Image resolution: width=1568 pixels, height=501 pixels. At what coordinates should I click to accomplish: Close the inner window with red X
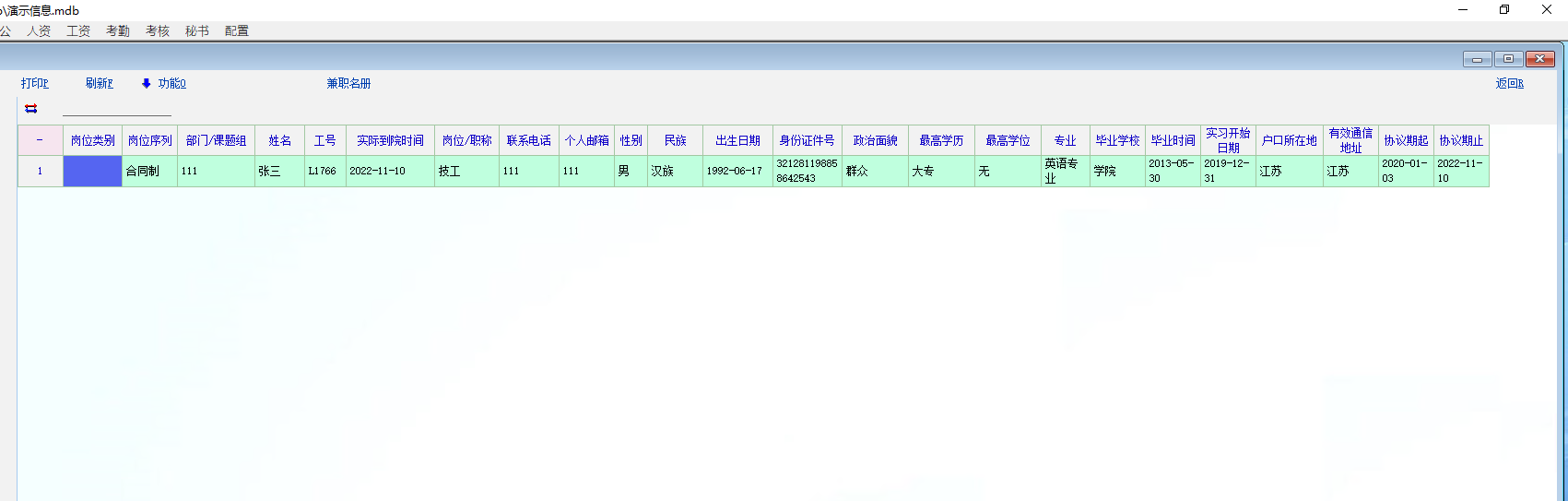(1539, 59)
